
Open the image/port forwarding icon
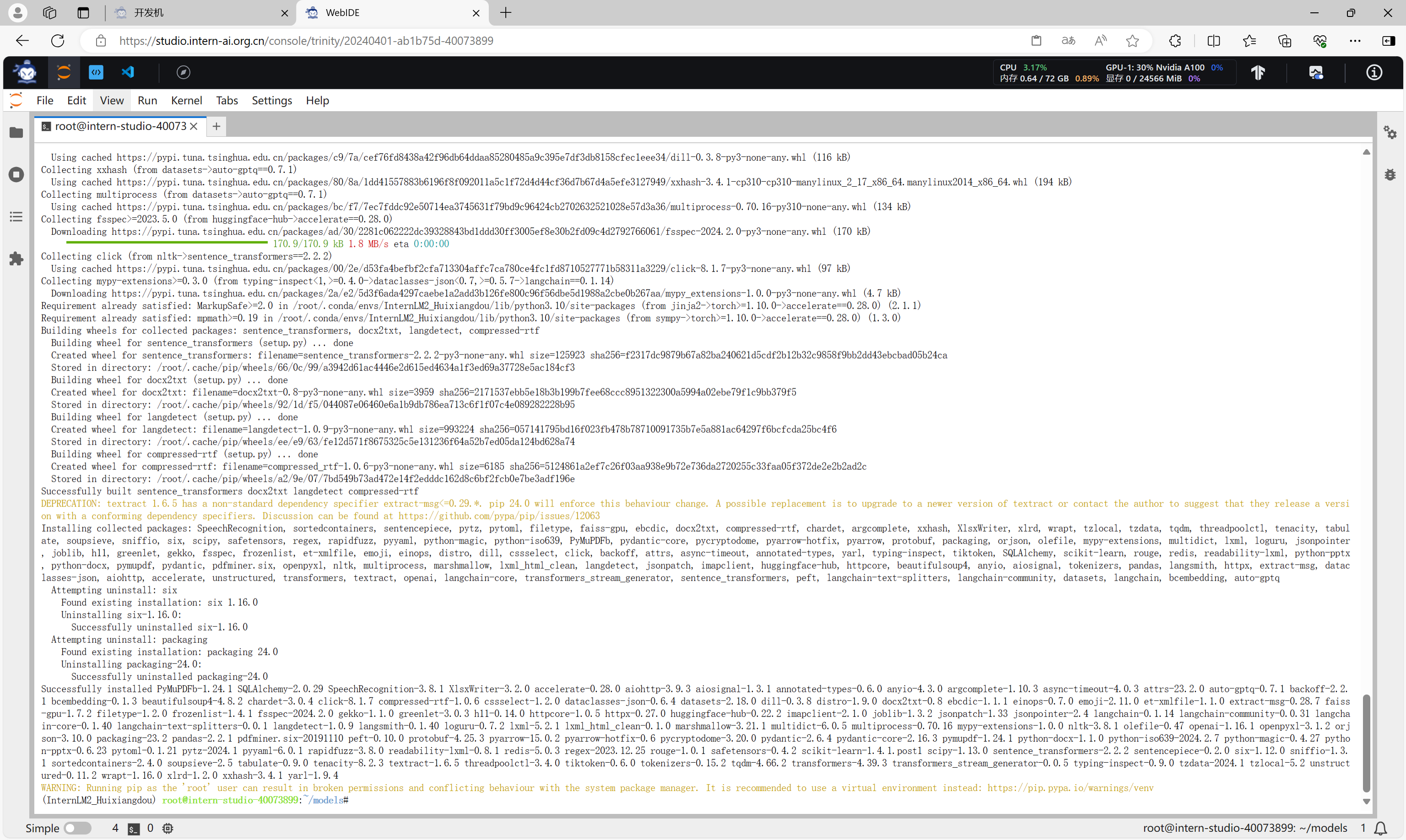(x=1316, y=72)
